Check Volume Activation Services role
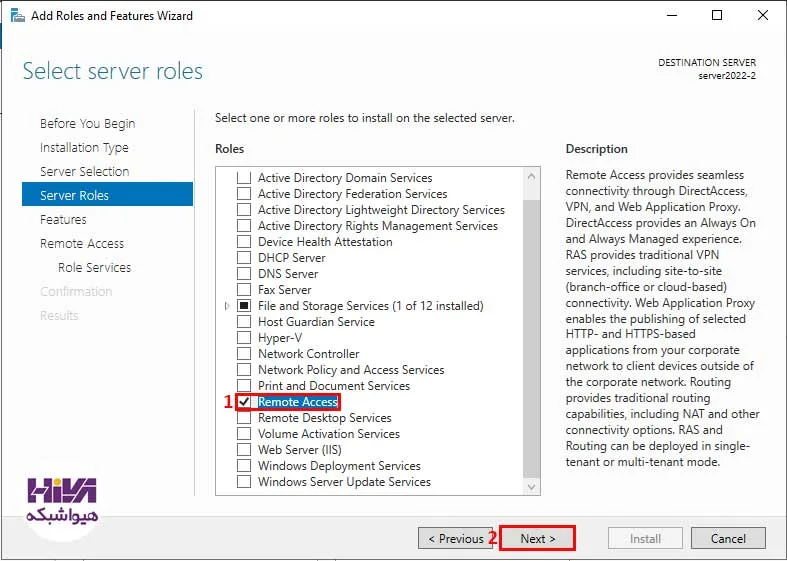This screenshot has width=787, height=561. pyautogui.click(x=244, y=434)
